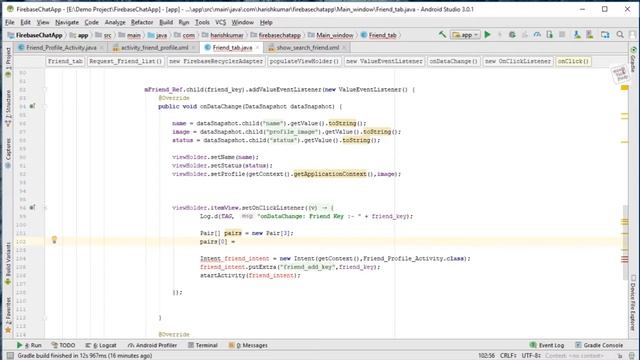
Task: Click the firebasechatapp folder breadcrumb
Action: [x=276, y=36]
